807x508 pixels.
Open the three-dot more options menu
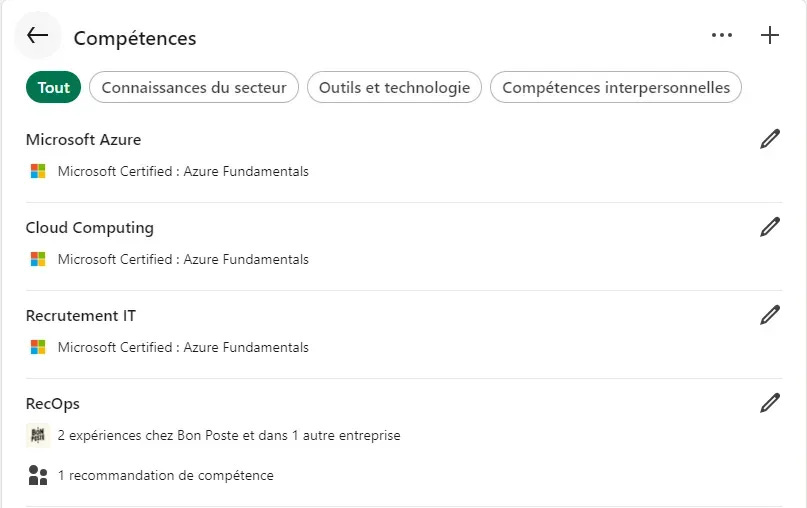[x=722, y=36]
